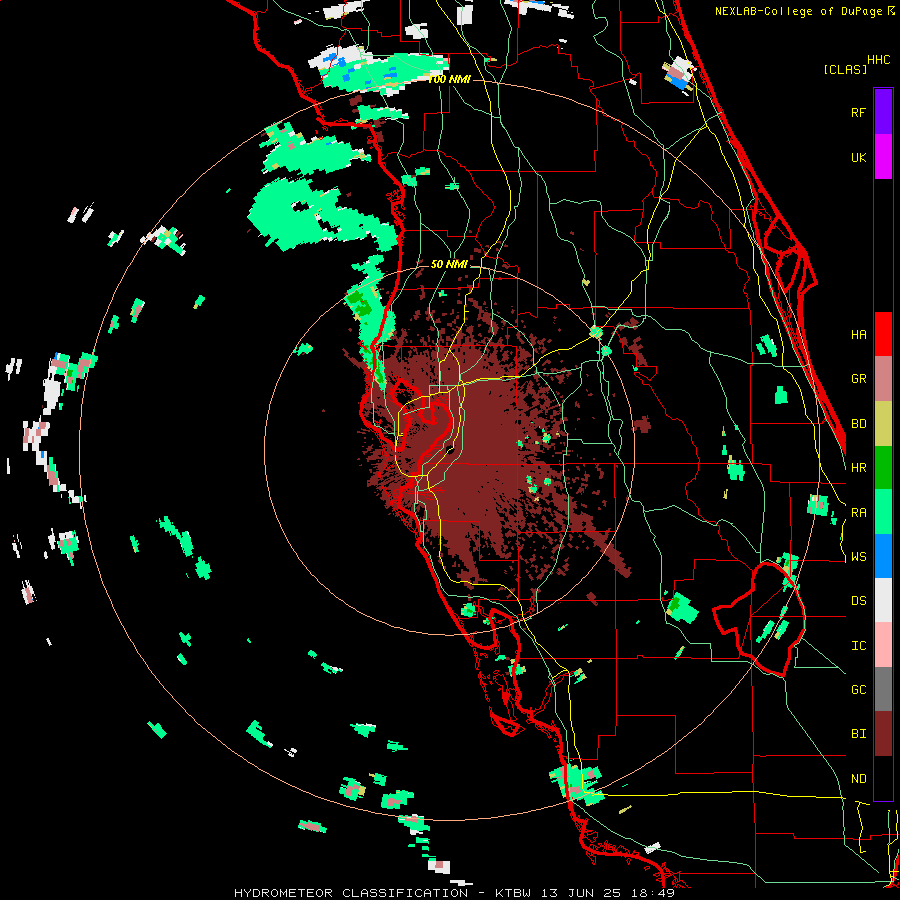Click the DS legend label
900x900 pixels.
[x=858, y=601]
